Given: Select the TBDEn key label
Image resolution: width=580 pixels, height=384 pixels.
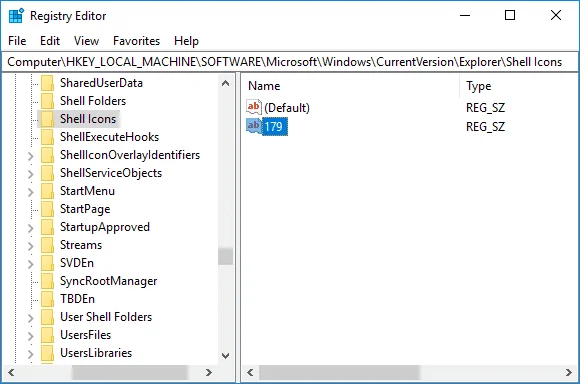Looking at the screenshot, I should (x=77, y=299).
